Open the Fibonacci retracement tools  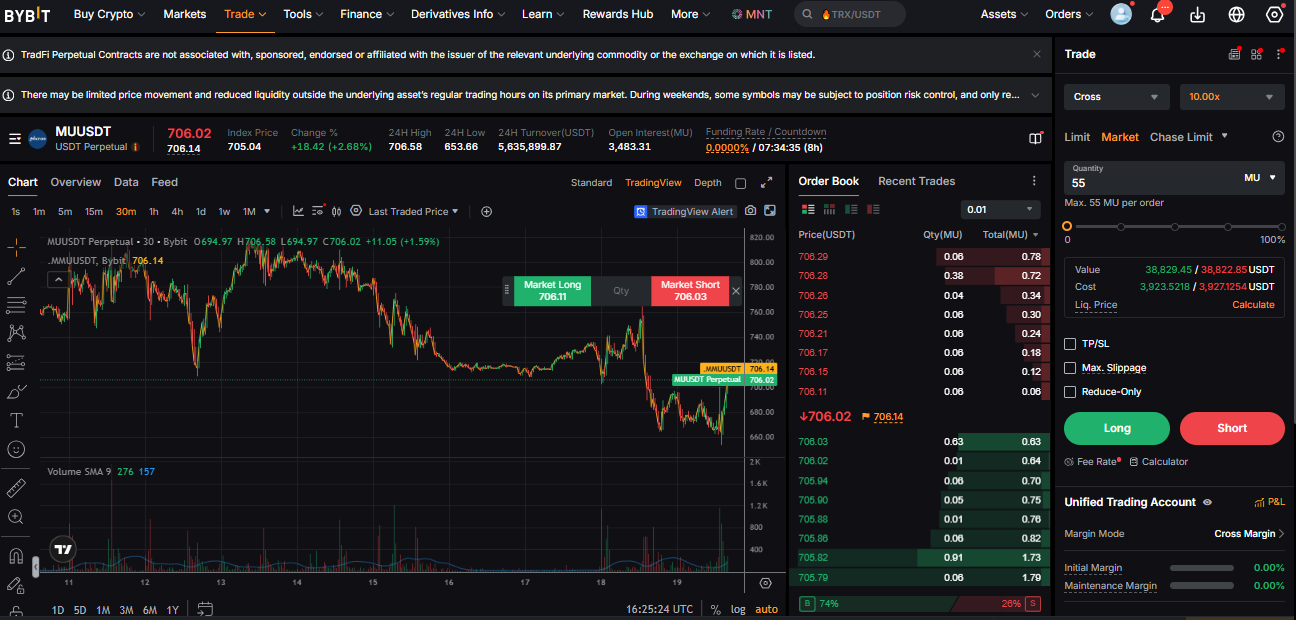(x=16, y=305)
